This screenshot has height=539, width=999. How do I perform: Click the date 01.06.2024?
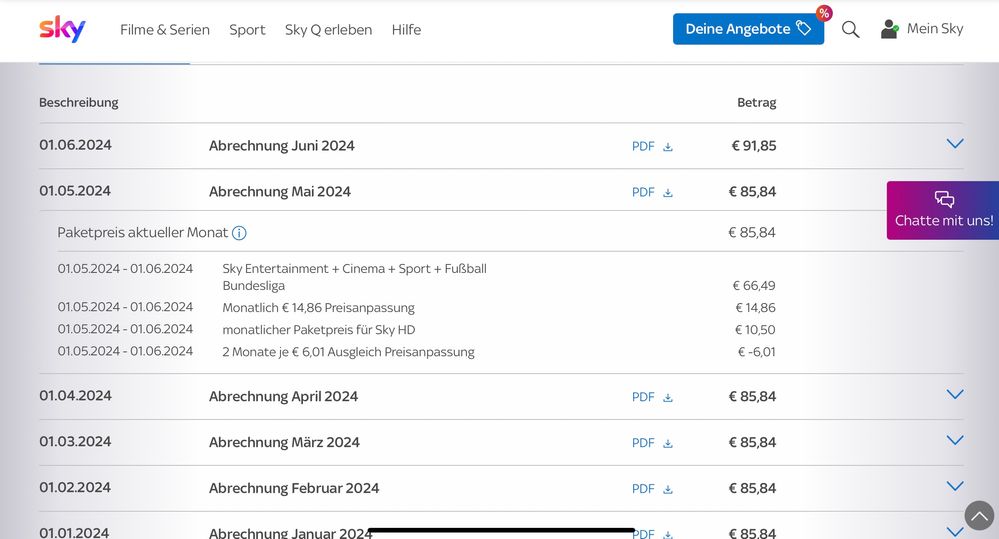click(x=75, y=145)
